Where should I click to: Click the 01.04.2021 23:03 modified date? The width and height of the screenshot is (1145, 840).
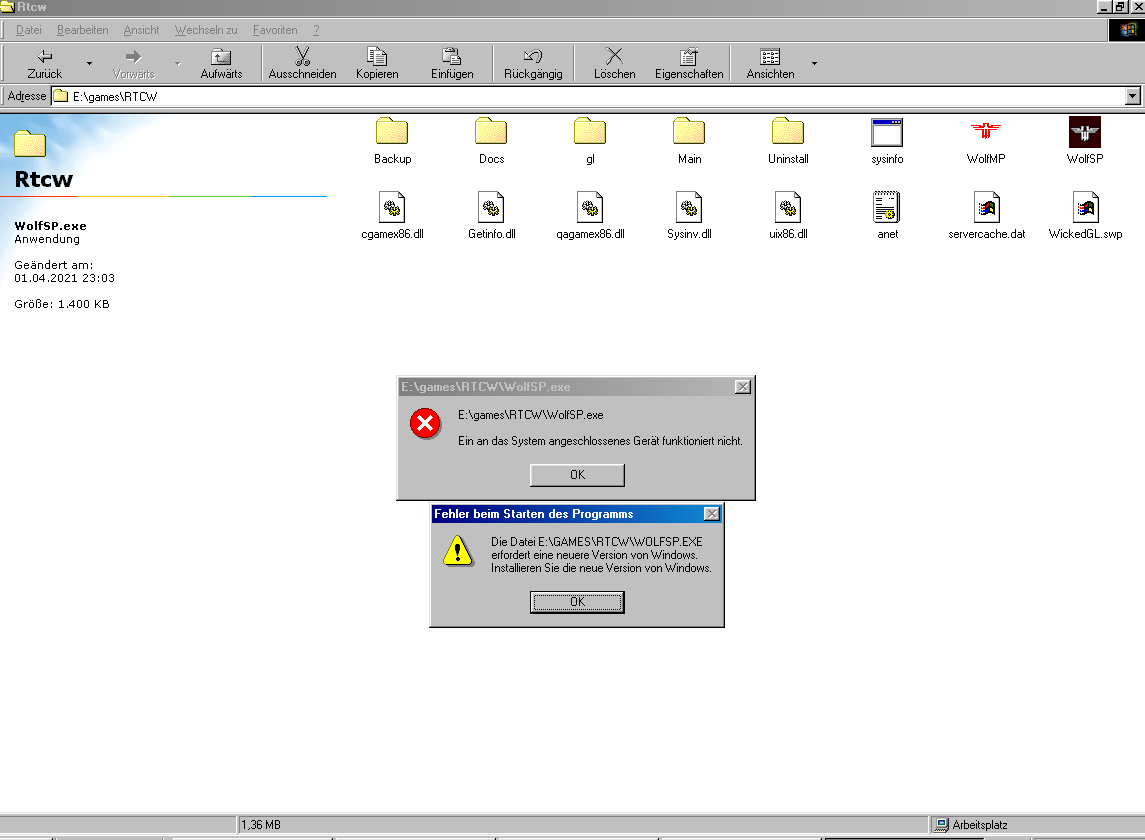pos(64,278)
